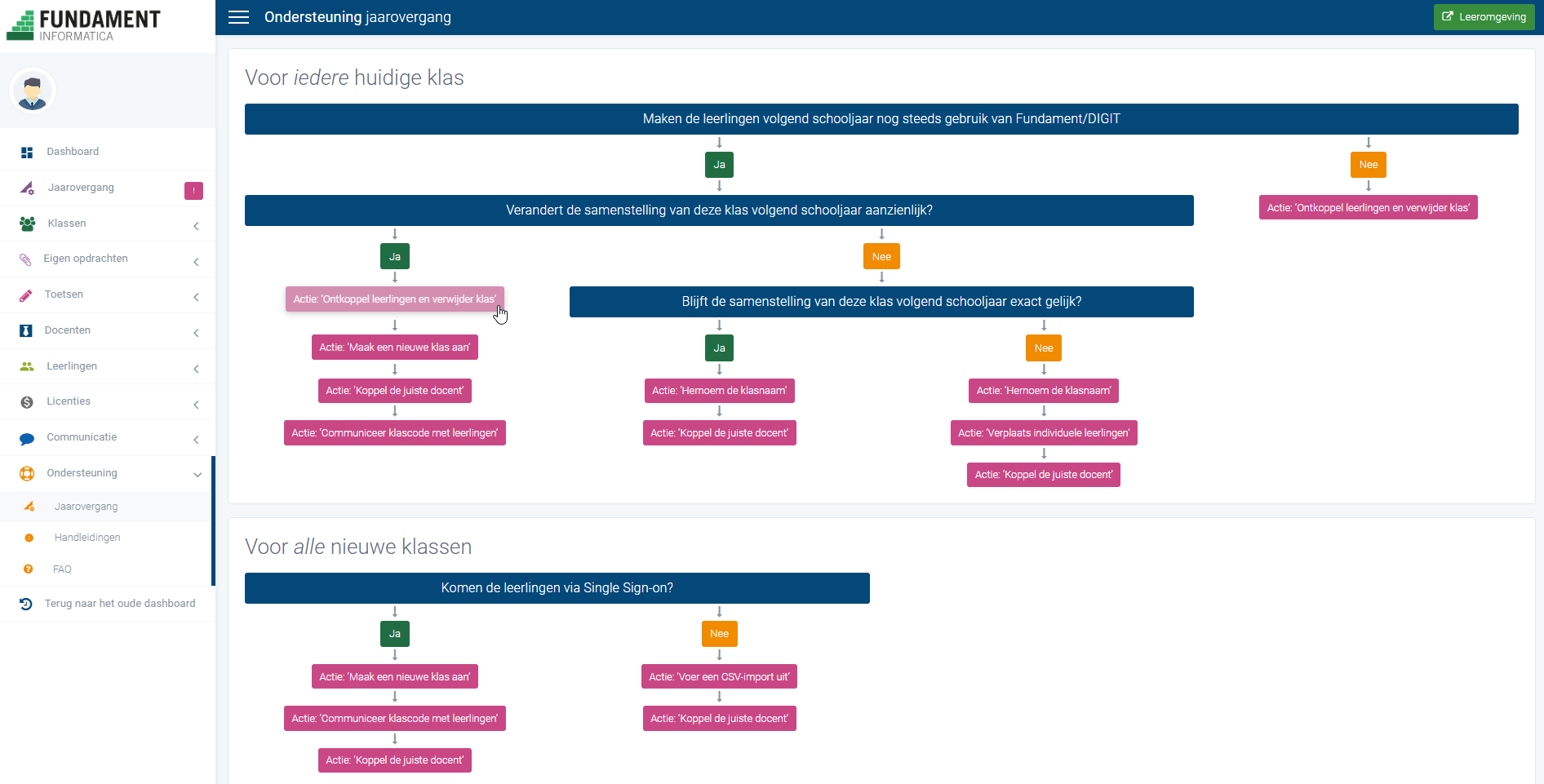Viewport: 1544px width, 784px height.
Task: Click 'Terug naar het oude dashboard' link
Action: pyautogui.click(x=120, y=604)
